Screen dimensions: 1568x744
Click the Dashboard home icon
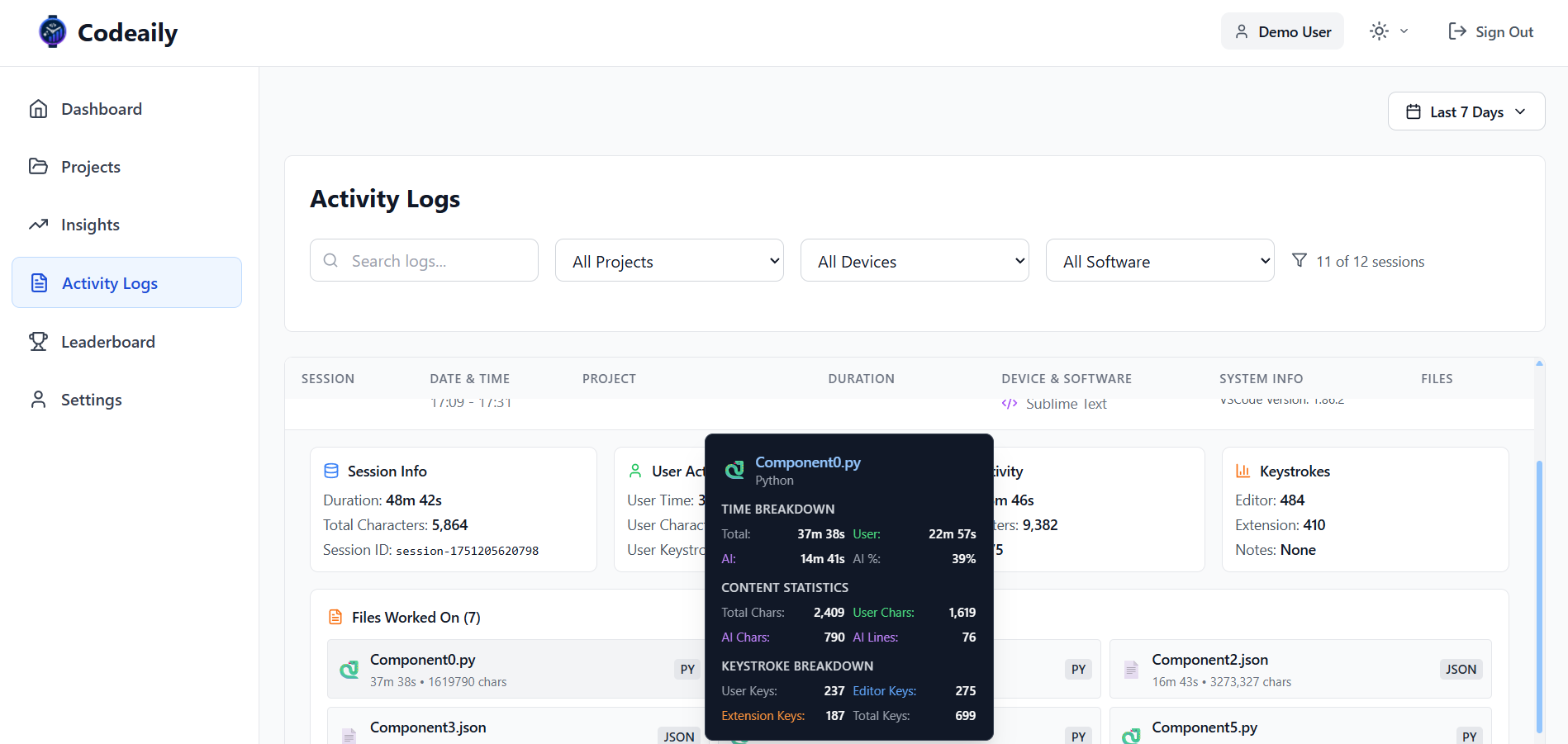click(x=38, y=109)
